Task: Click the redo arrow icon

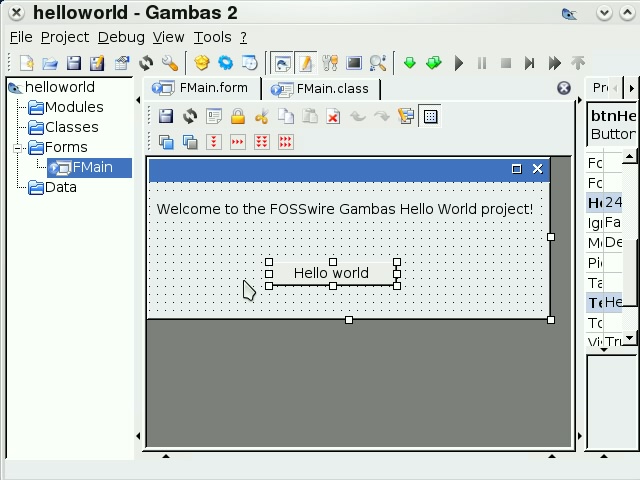Action: 382,116
